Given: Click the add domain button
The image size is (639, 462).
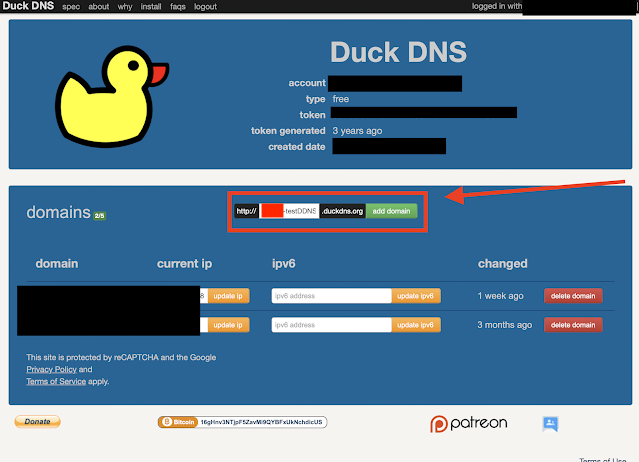Looking at the screenshot, I should click(391, 211).
